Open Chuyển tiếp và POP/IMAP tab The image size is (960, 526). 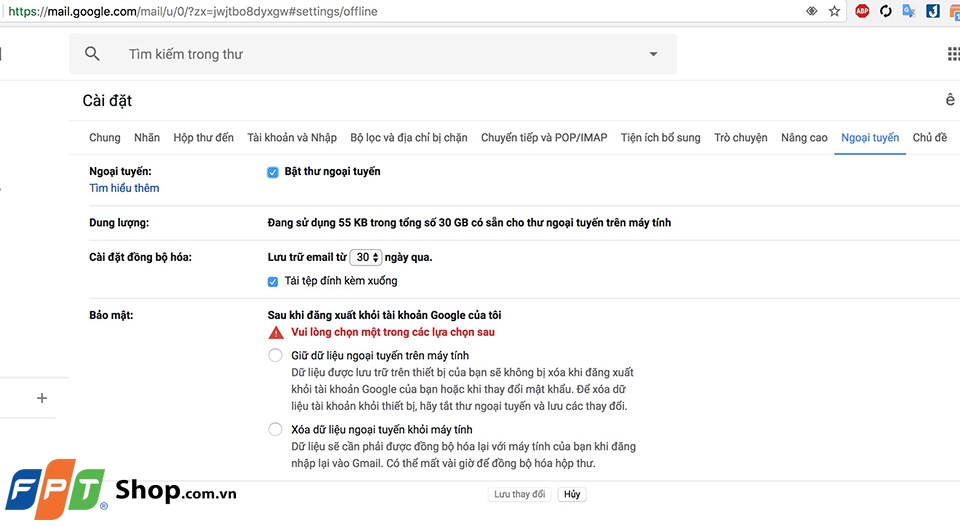(x=544, y=138)
